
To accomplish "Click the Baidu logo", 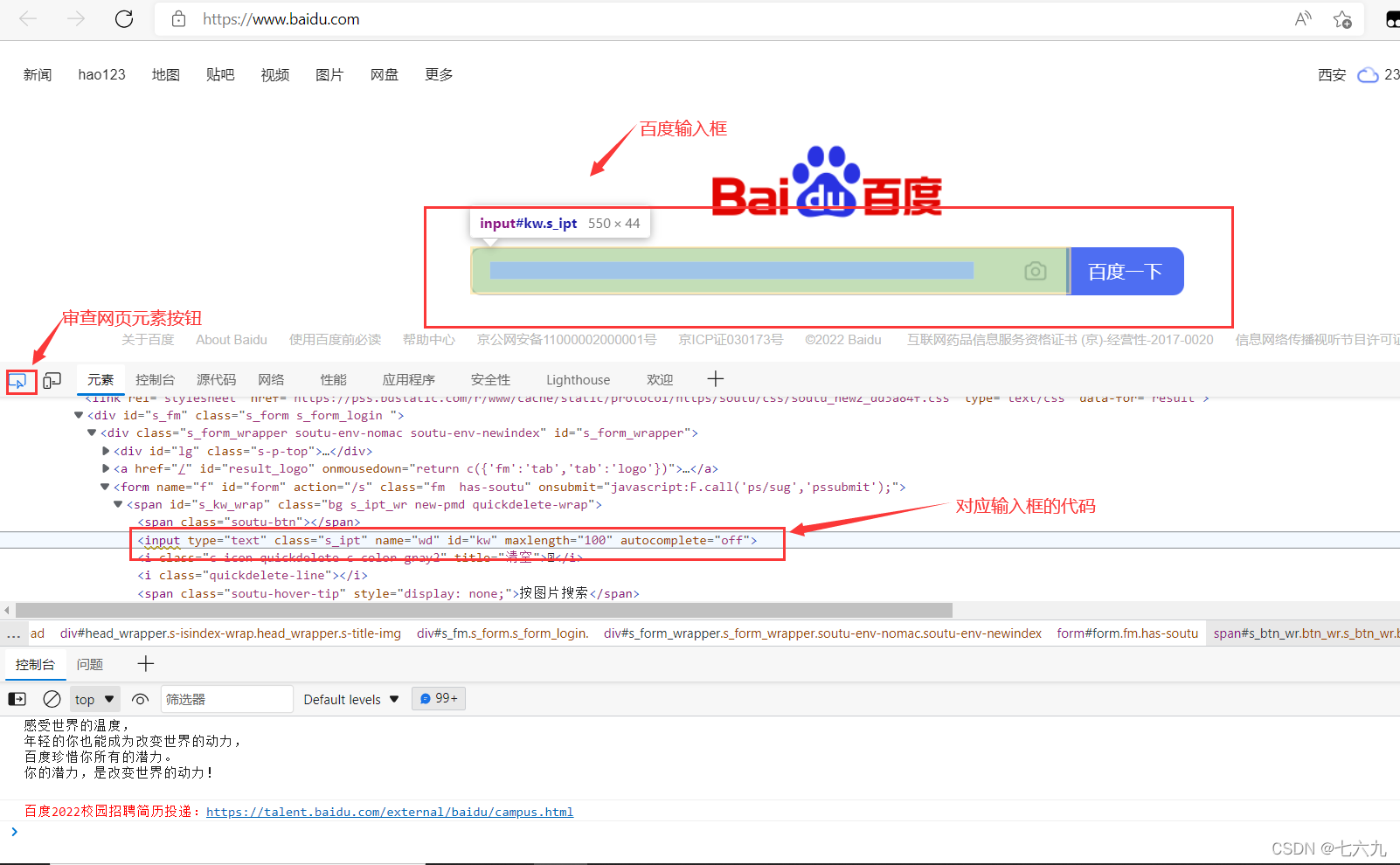I will 827,182.
